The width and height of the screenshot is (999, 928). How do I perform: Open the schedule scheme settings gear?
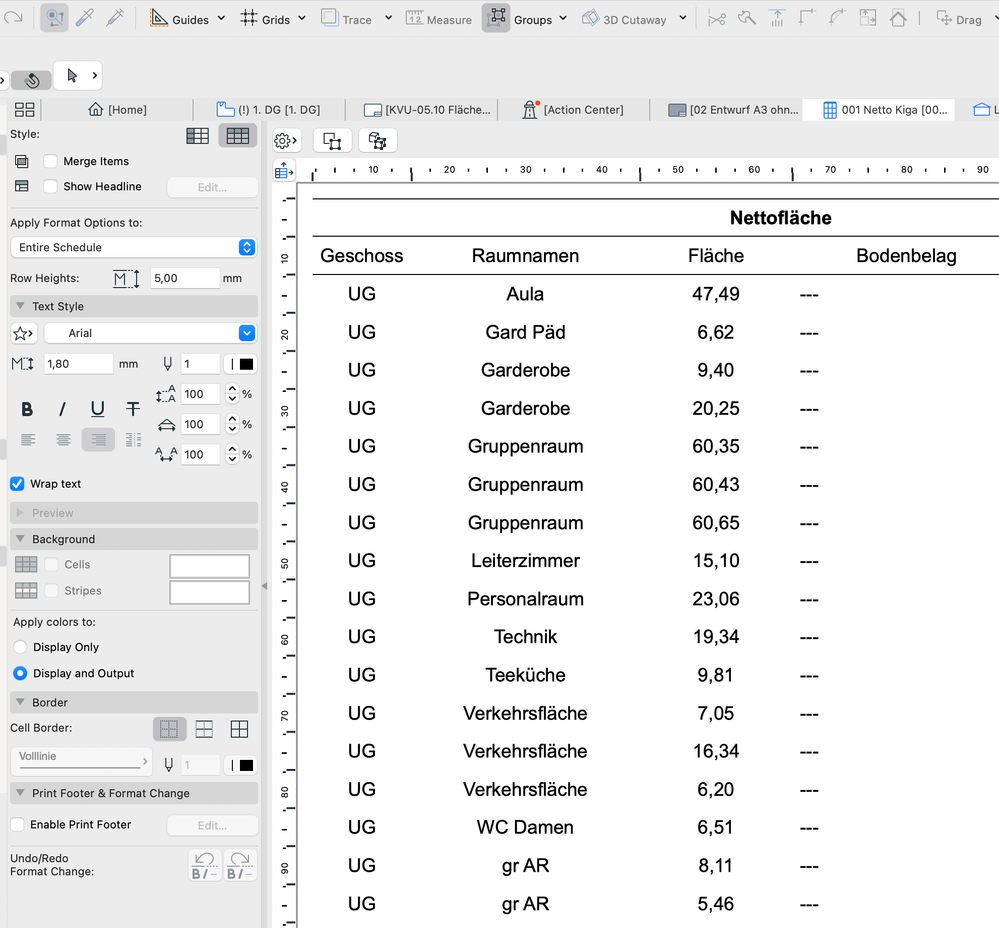pyautogui.click(x=286, y=141)
